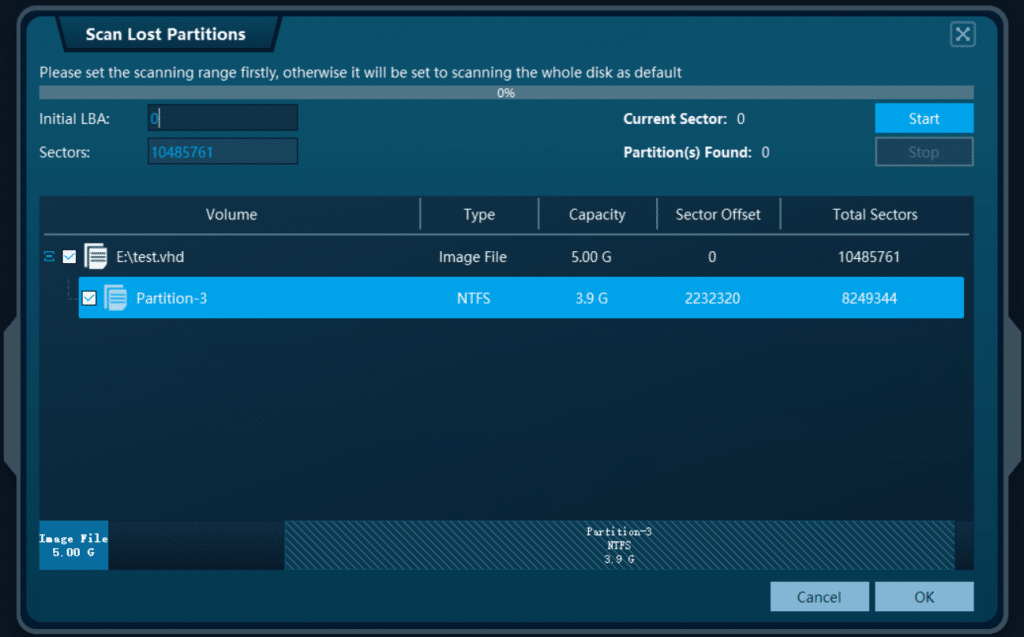Uncheck the Partition-3 checkbox
The image size is (1024, 637).
88,297
